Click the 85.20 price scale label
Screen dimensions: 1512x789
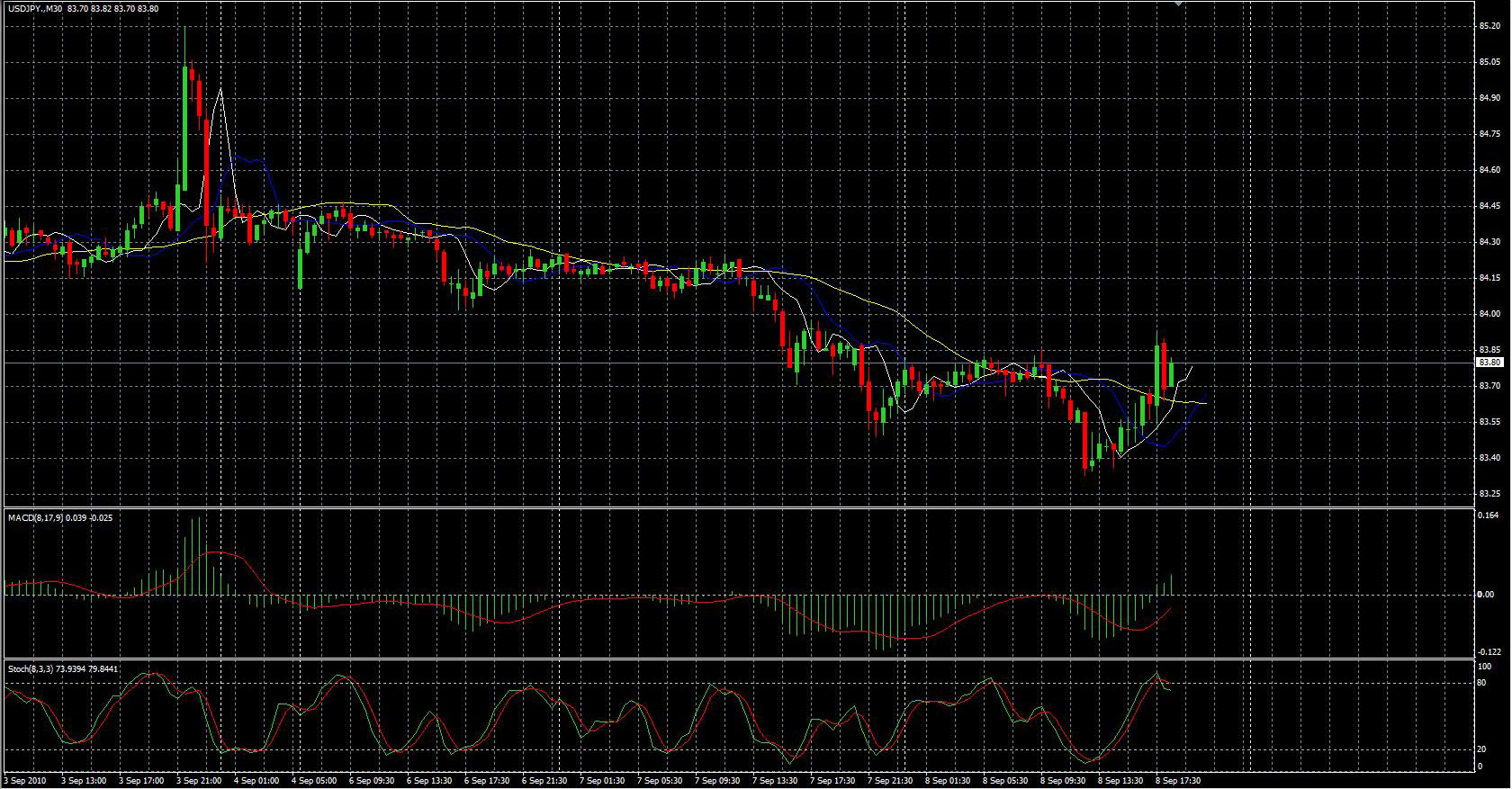click(1489, 26)
